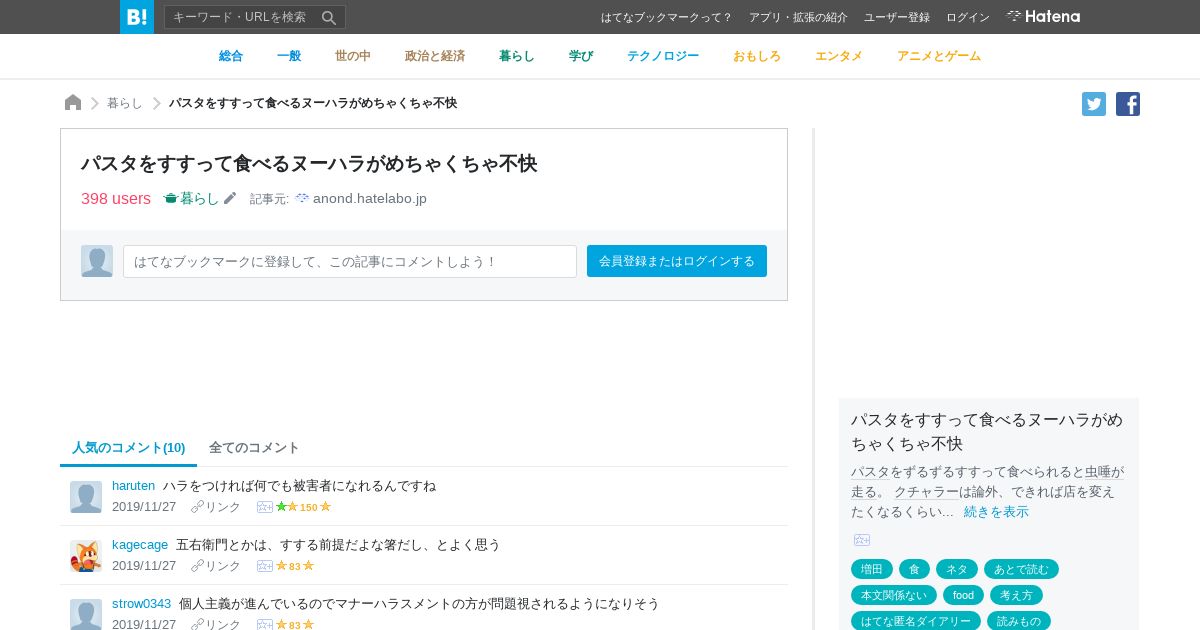Share the page on Twitter

(1094, 104)
